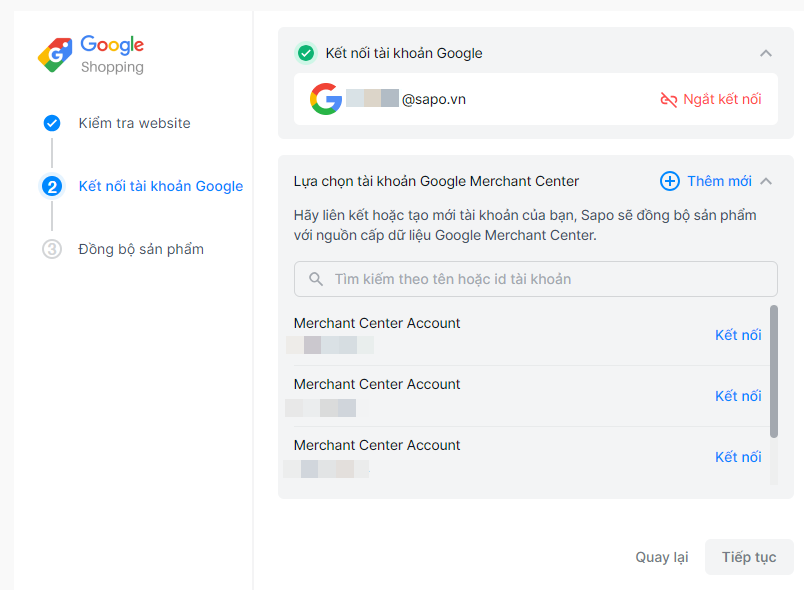Click the @sapo.vn email address
Viewport: 804px width, 590px height.
coord(434,99)
